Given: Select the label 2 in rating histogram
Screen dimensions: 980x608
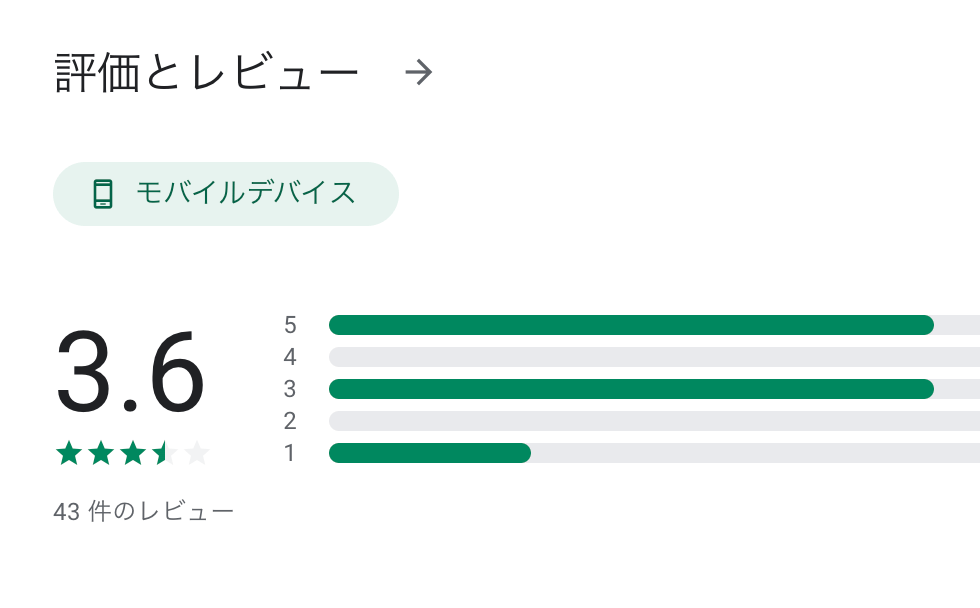Looking at the screenshot, I should [x=289, y=421].
